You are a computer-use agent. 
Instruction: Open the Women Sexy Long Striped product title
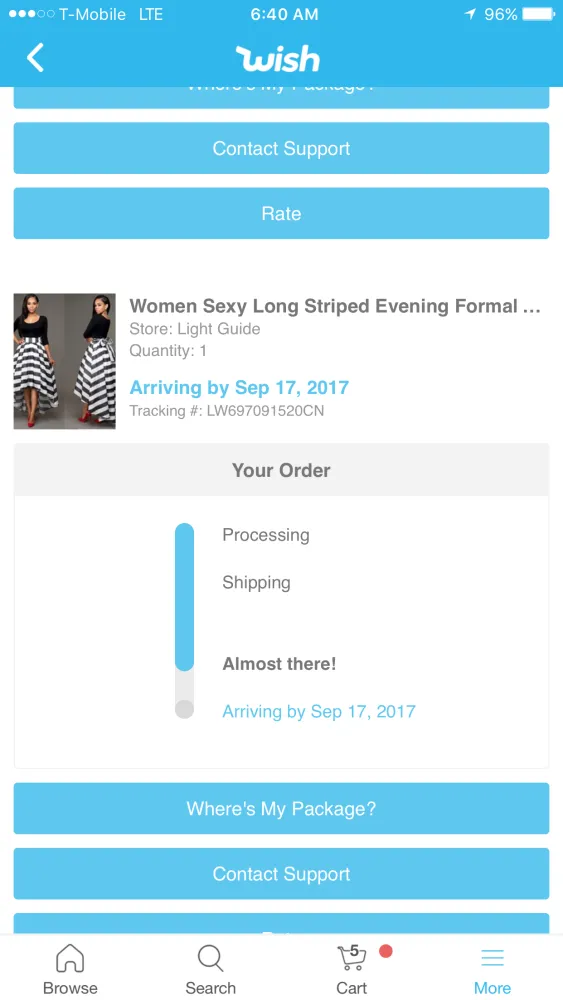point(335,306)
